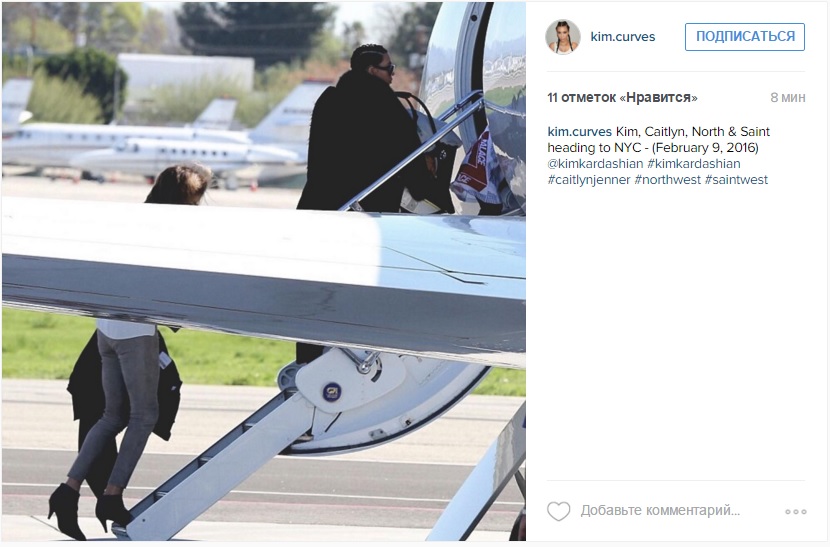
Task: Click the ПОДПИСАТЬСЯ follow button
Action: (x=745, y=37)
